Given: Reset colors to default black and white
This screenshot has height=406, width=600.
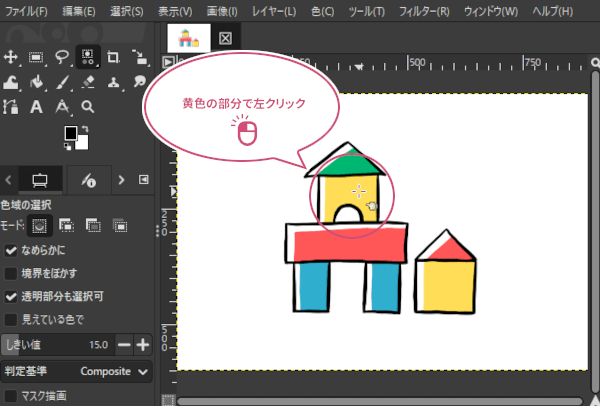Looking at the screenshot, I should pos(67,146).
